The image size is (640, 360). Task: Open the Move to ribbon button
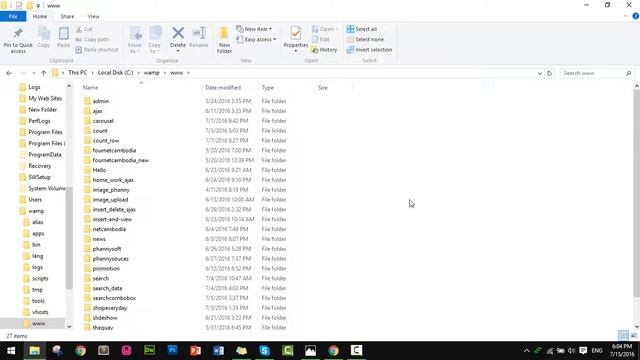pyautogui.click(x=135, y=40)
